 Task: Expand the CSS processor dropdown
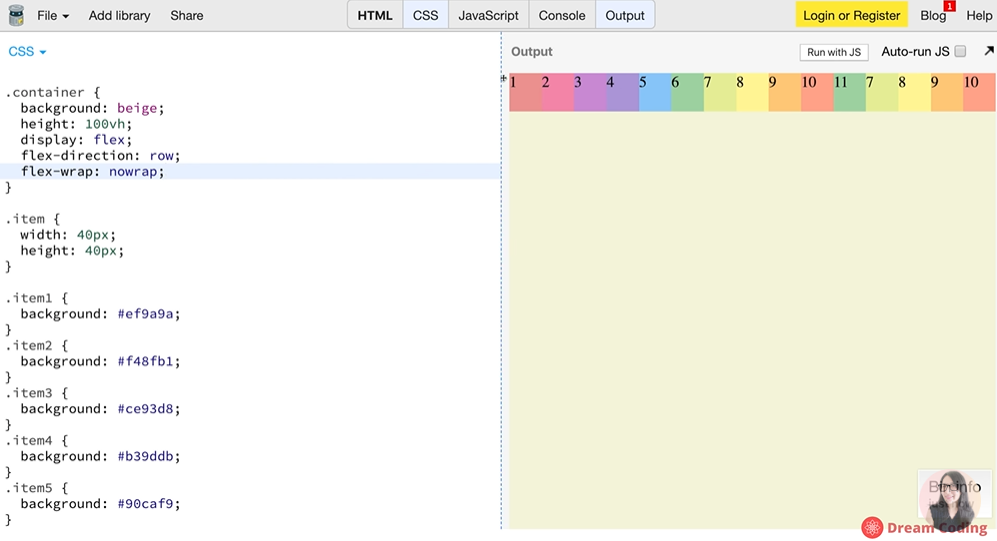27,51
